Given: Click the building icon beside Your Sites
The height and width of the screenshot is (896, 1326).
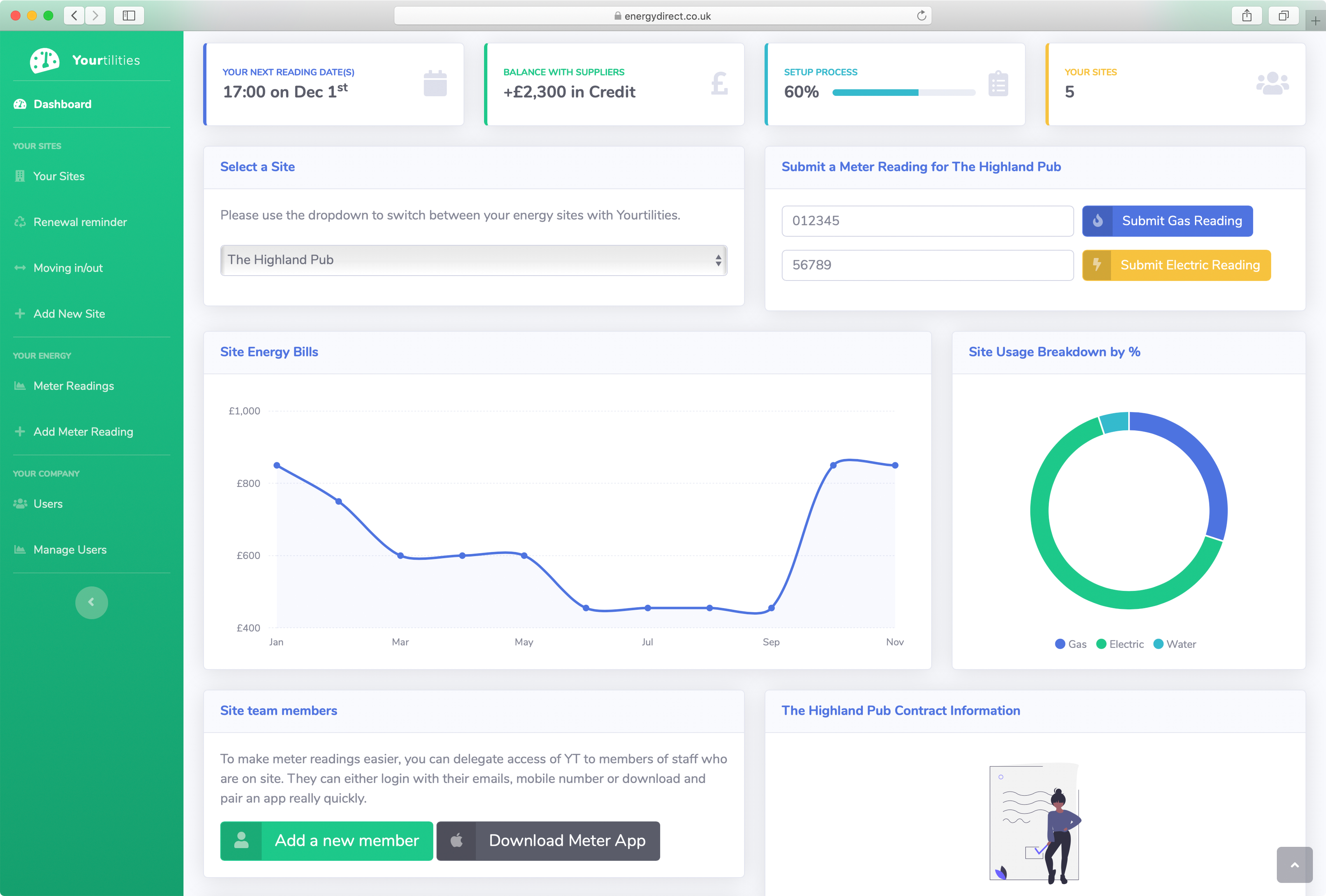Looking at the screenshot, I should click(20, 176).
